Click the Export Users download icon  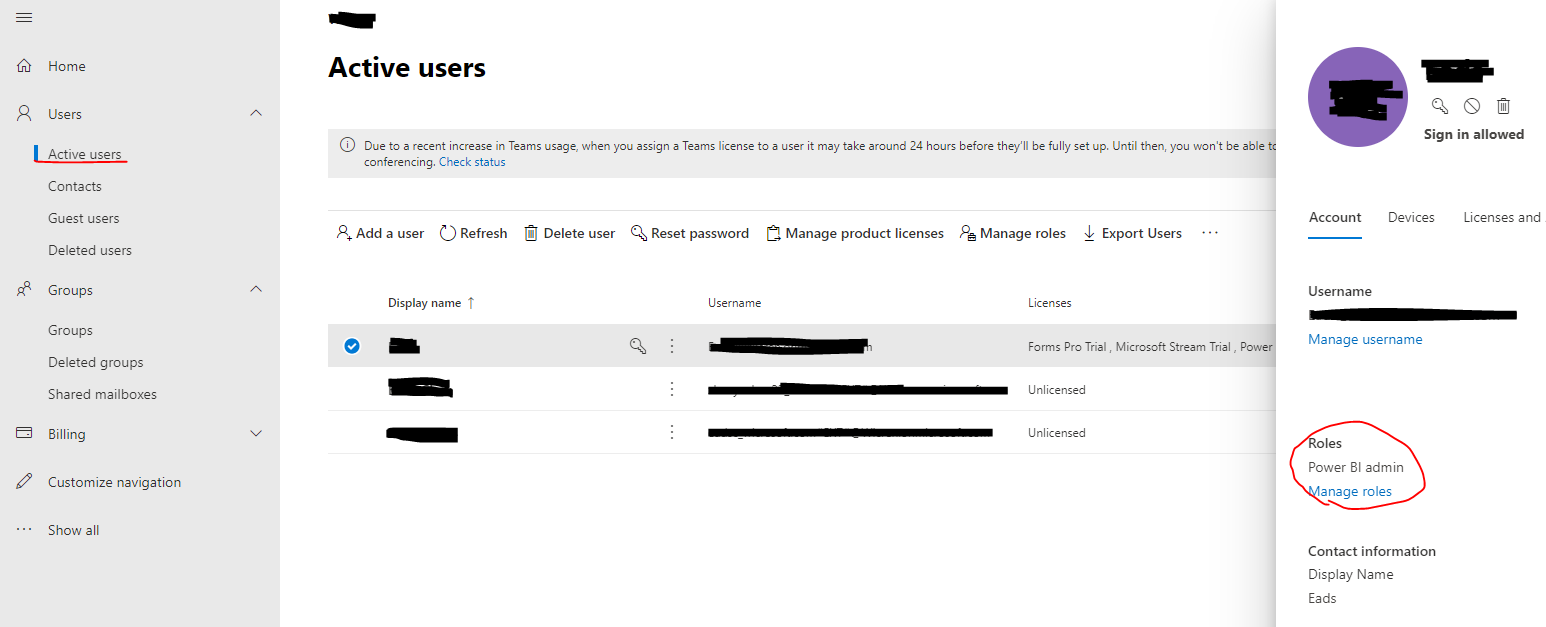(1089, 233)
